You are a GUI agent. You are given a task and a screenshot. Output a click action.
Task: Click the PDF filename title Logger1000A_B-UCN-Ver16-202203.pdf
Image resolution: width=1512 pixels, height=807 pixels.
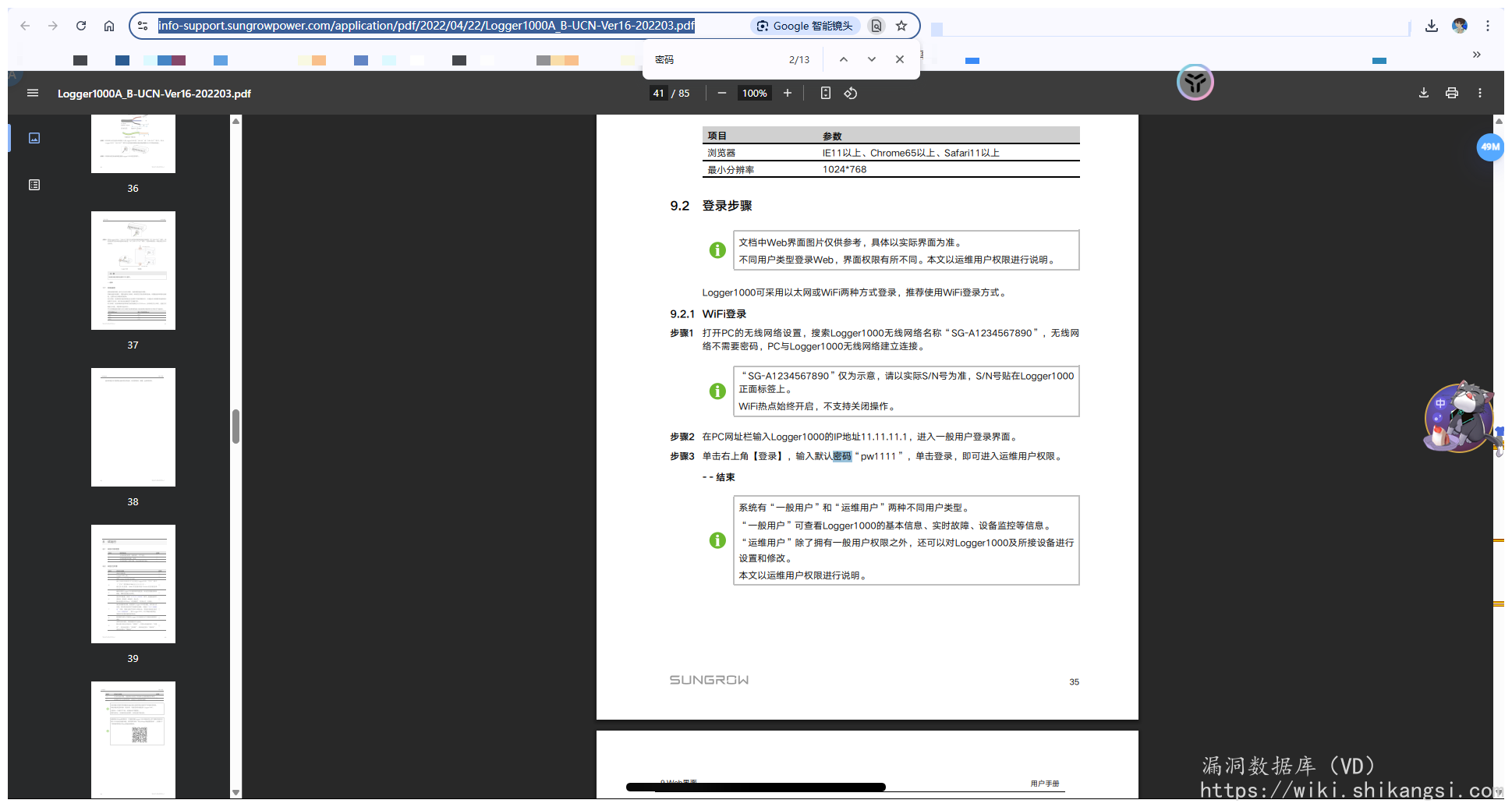coord(154,94)
